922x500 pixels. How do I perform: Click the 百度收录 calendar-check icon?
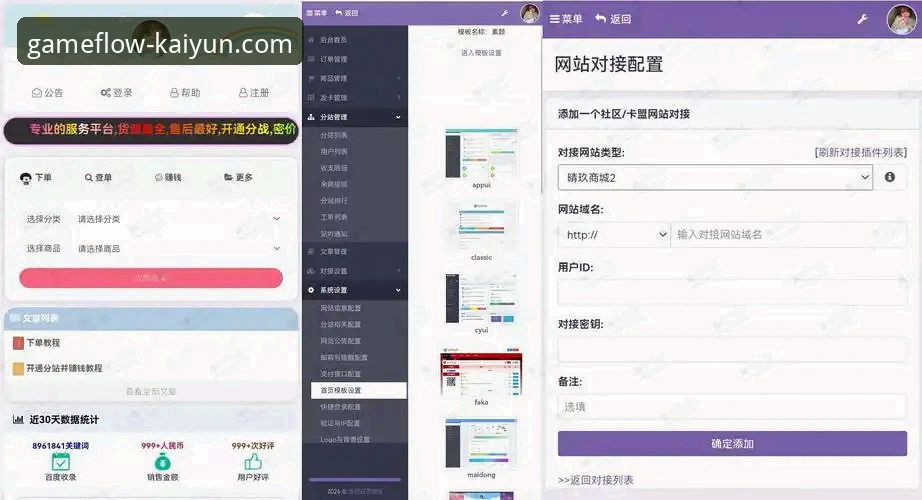(61, 462)
